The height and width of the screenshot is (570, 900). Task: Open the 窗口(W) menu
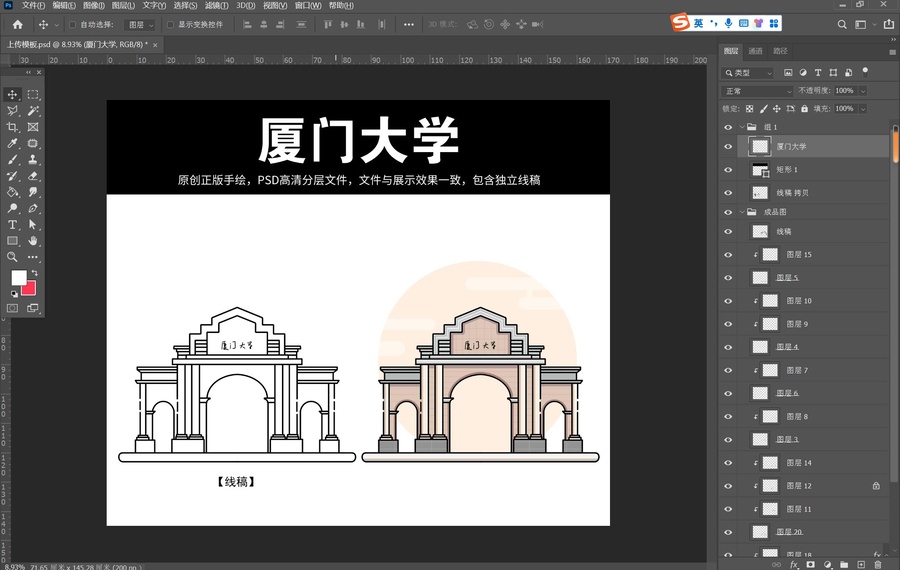click(x=308, y=6)
